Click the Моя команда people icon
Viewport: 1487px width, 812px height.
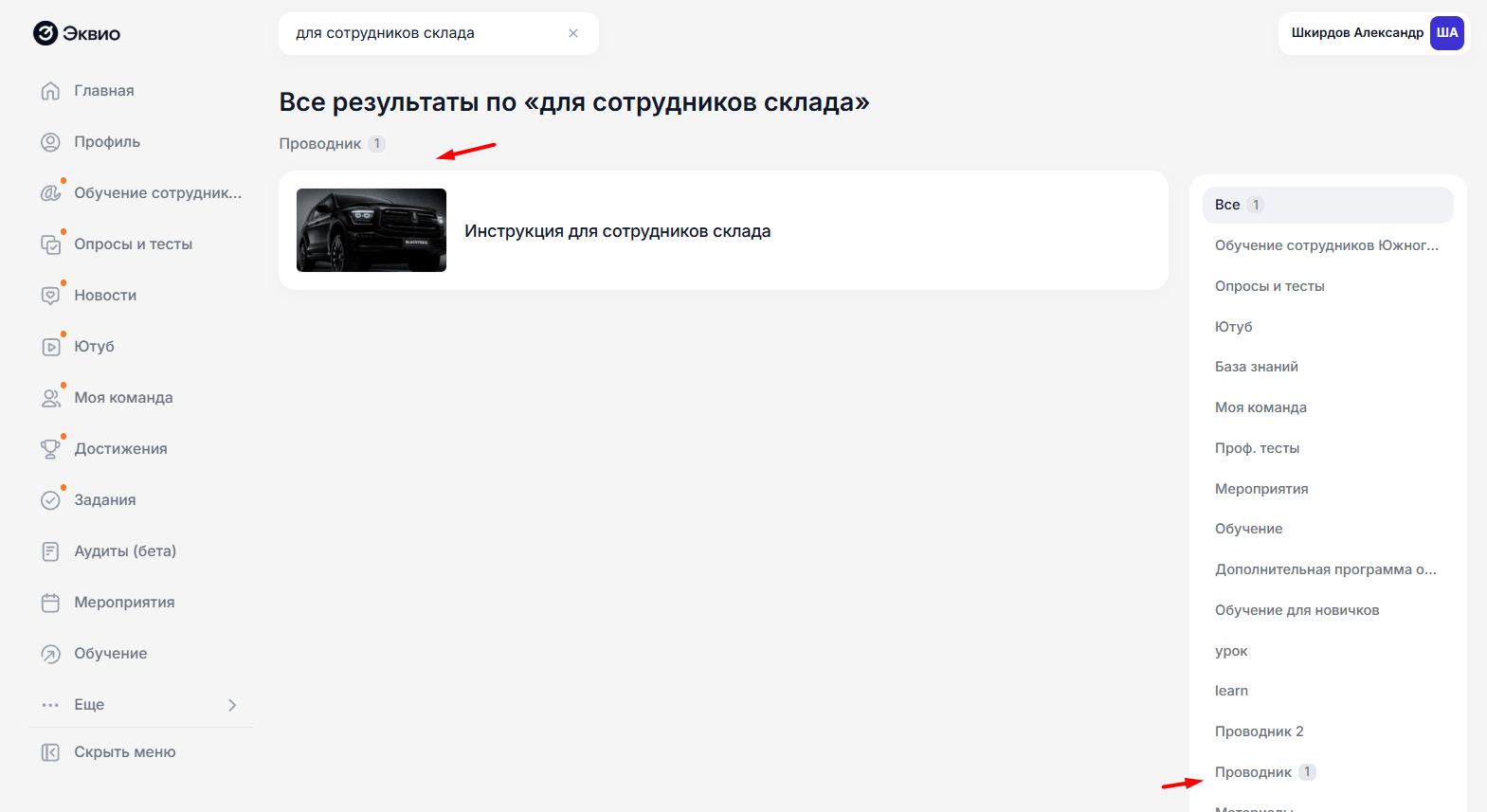pyautogui.click(x=50, y=398)
